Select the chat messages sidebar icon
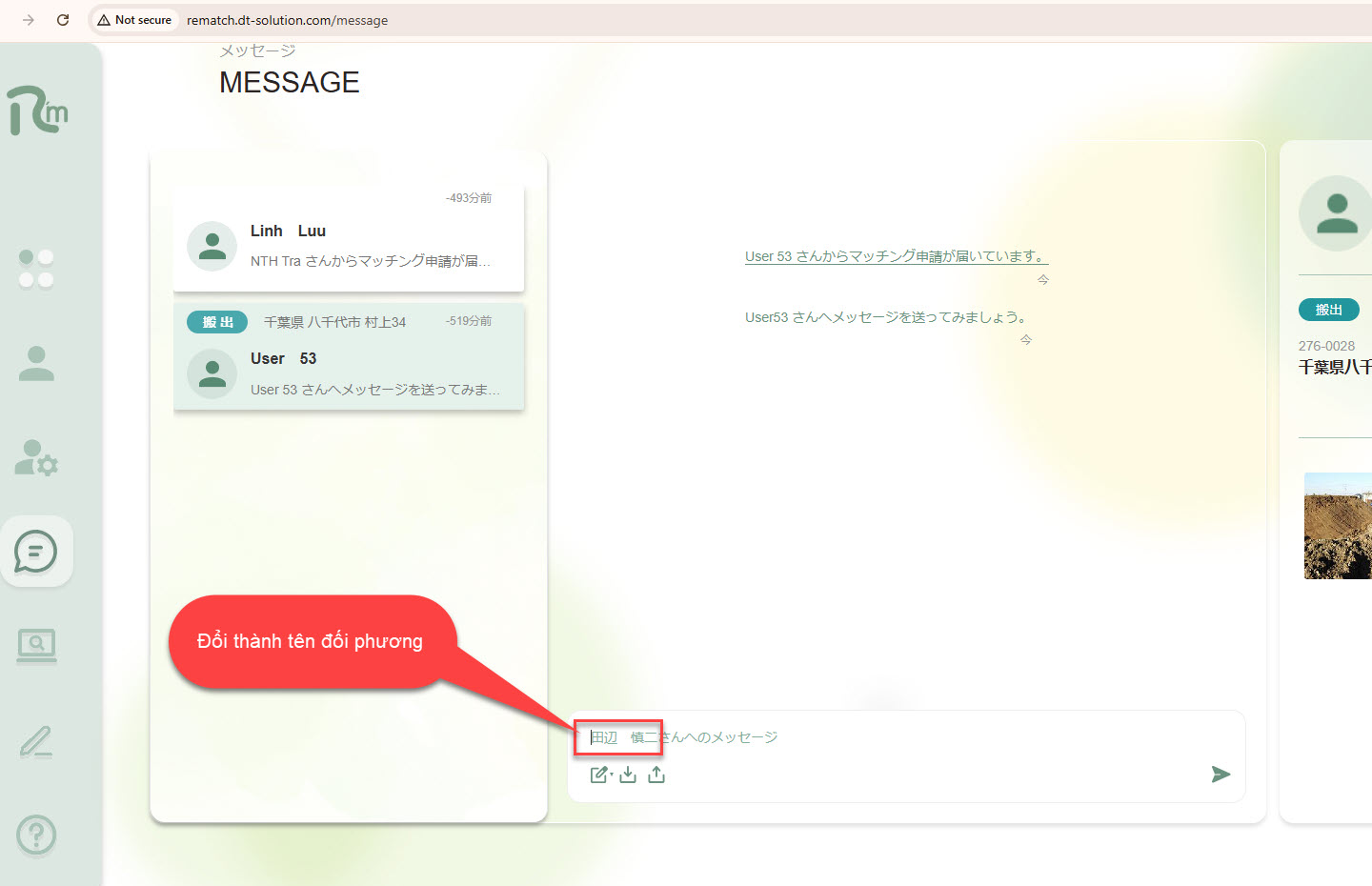The width and height of the screenshot is (1372, 886). pyautogui.click(x=36, y=552)
